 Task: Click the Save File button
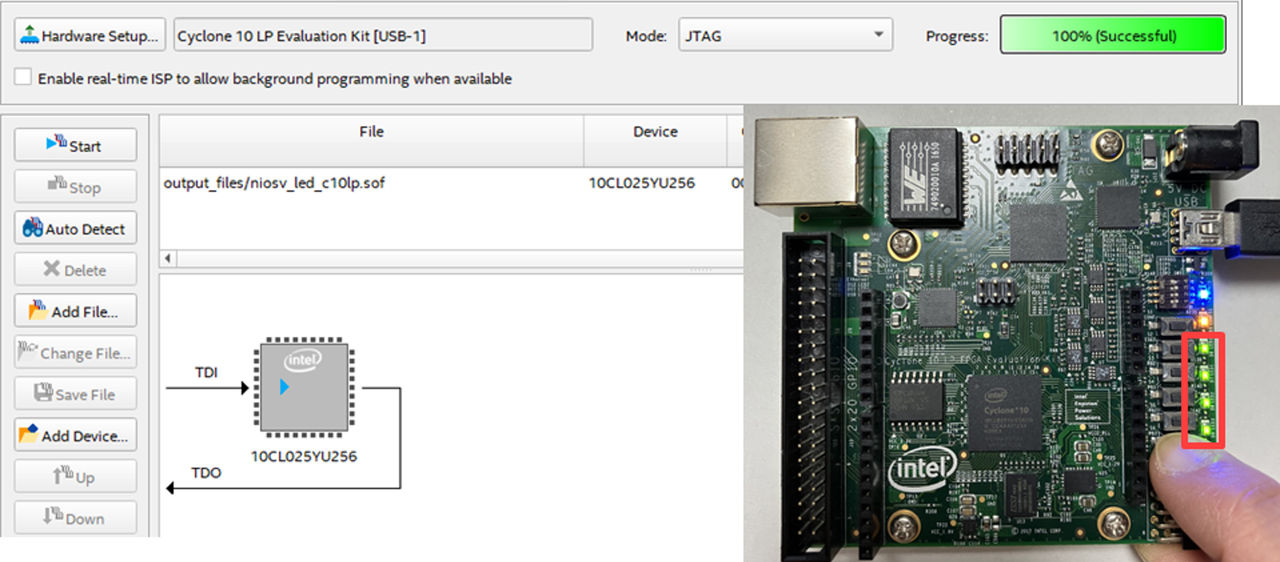[x=75, y=394]
